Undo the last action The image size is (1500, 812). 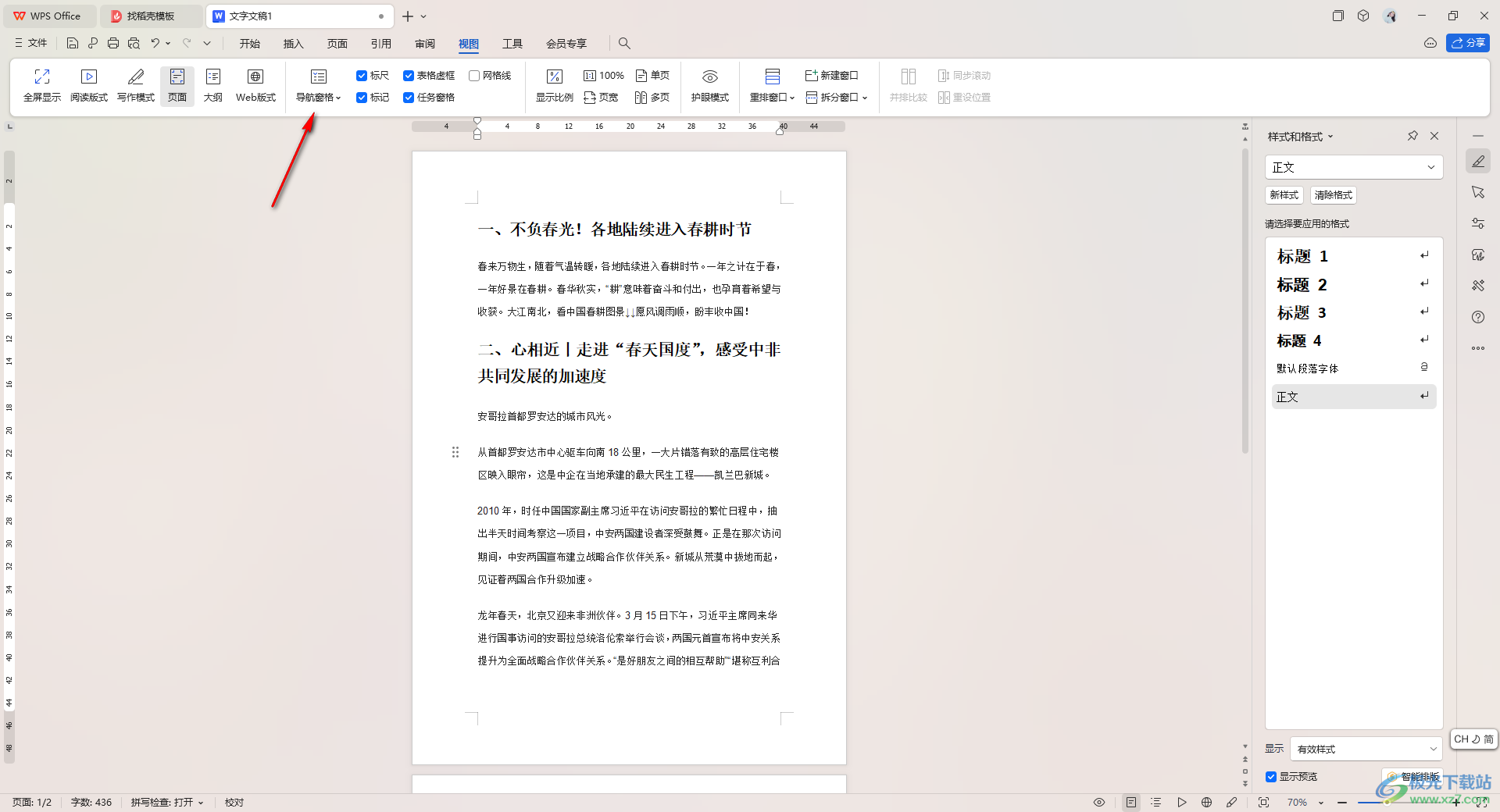tap(155, 43)
